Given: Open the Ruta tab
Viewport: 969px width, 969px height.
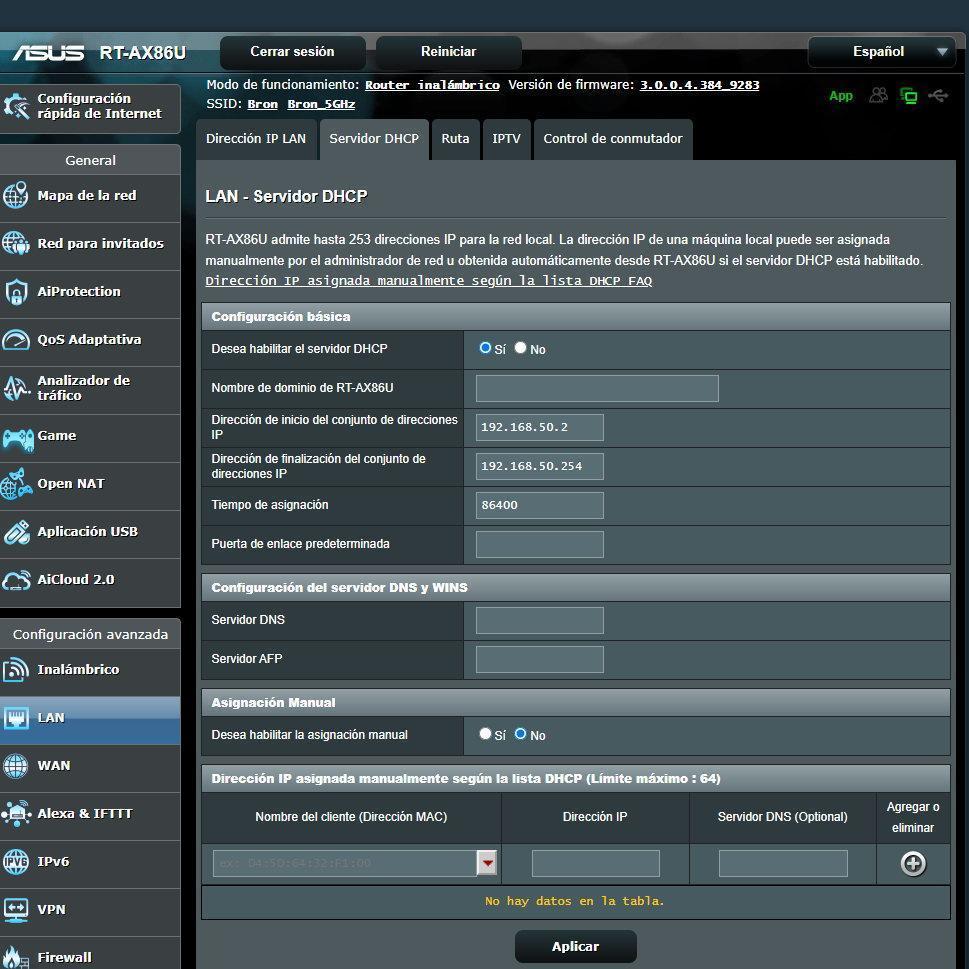Looking at the screenshot, I should click(455, 139).
